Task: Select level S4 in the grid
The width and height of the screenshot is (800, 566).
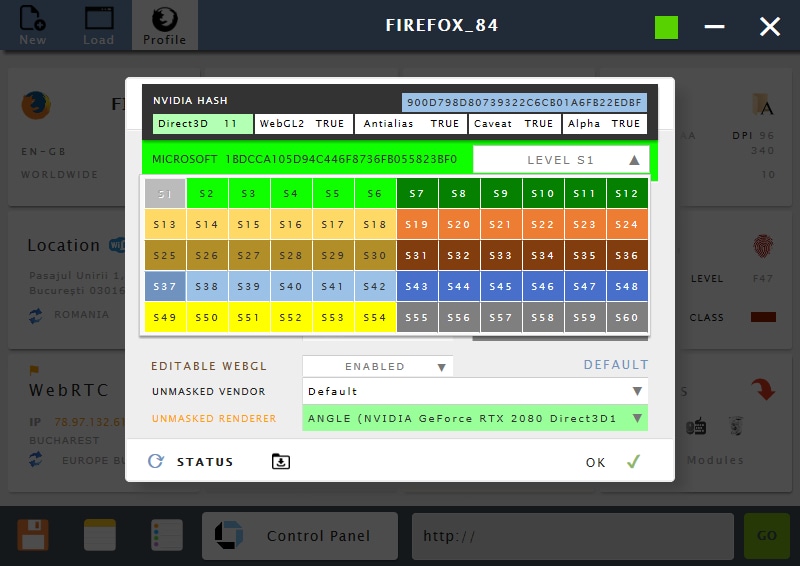Action: pyautogui.click(x=291, y=193)
